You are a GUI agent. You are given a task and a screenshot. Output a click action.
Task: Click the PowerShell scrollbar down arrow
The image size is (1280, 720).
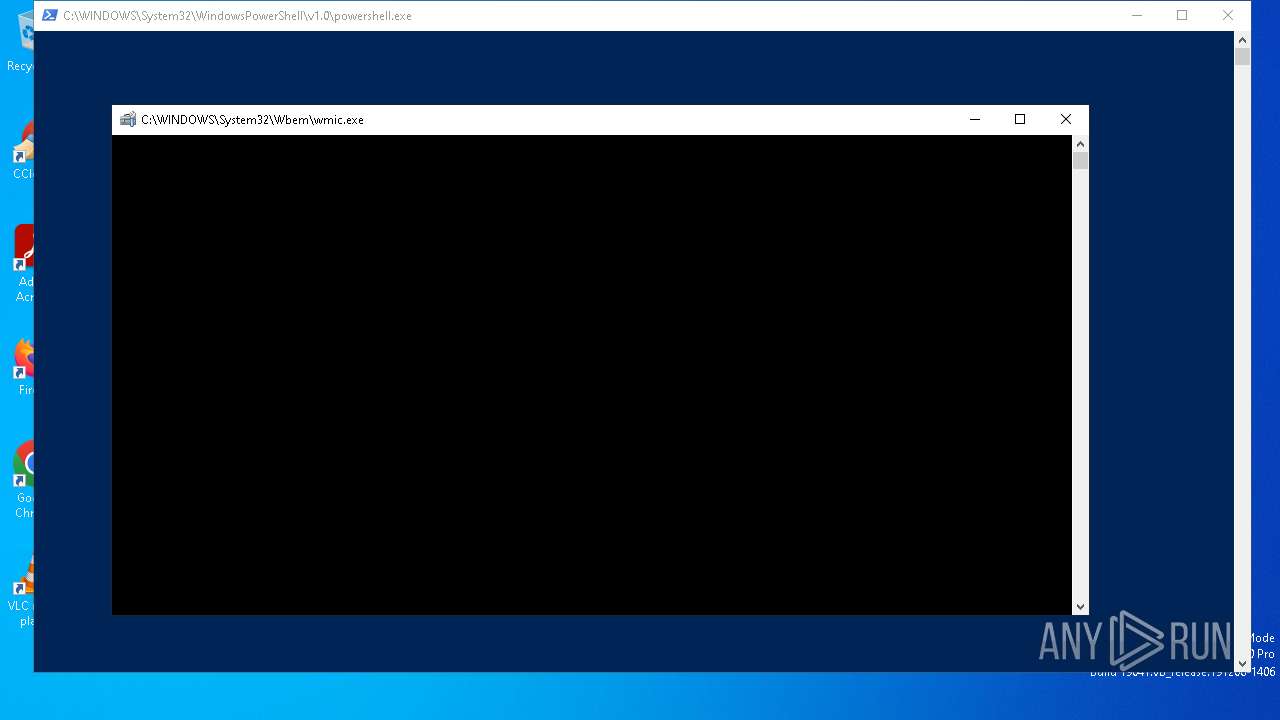[x=1242, y=663]
